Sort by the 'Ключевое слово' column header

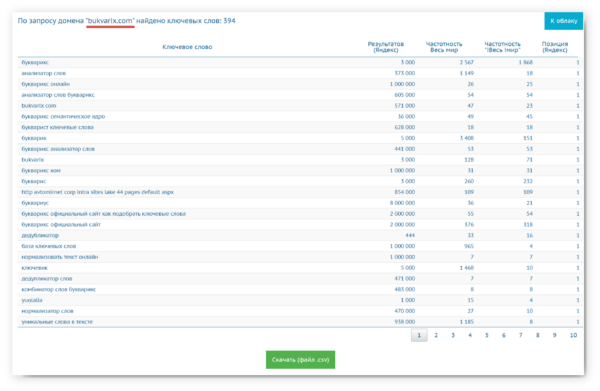[x=187, y=47]
